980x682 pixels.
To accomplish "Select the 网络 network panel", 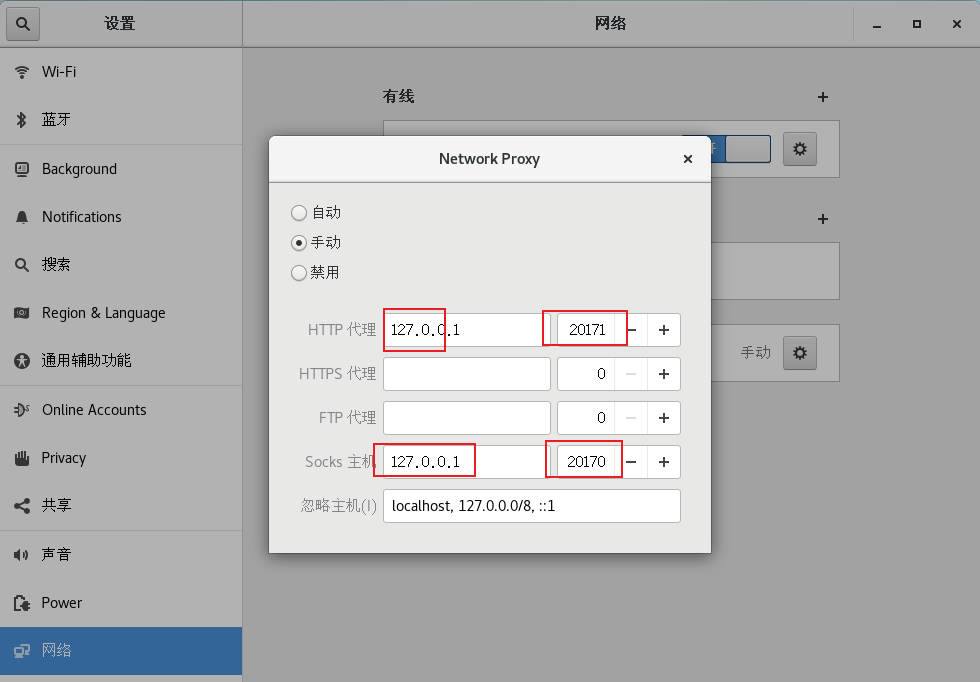I will click(121, 651).
